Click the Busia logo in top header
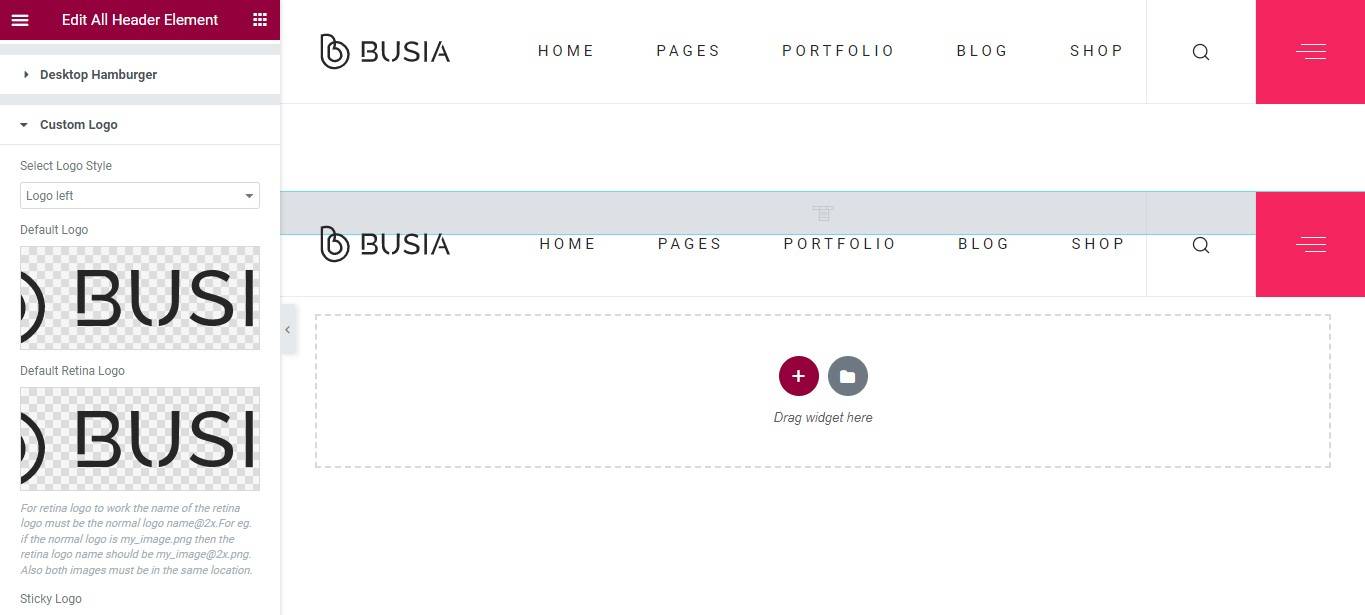The height and width of the screenshot is (615, 1365). [x=385, y=51]
